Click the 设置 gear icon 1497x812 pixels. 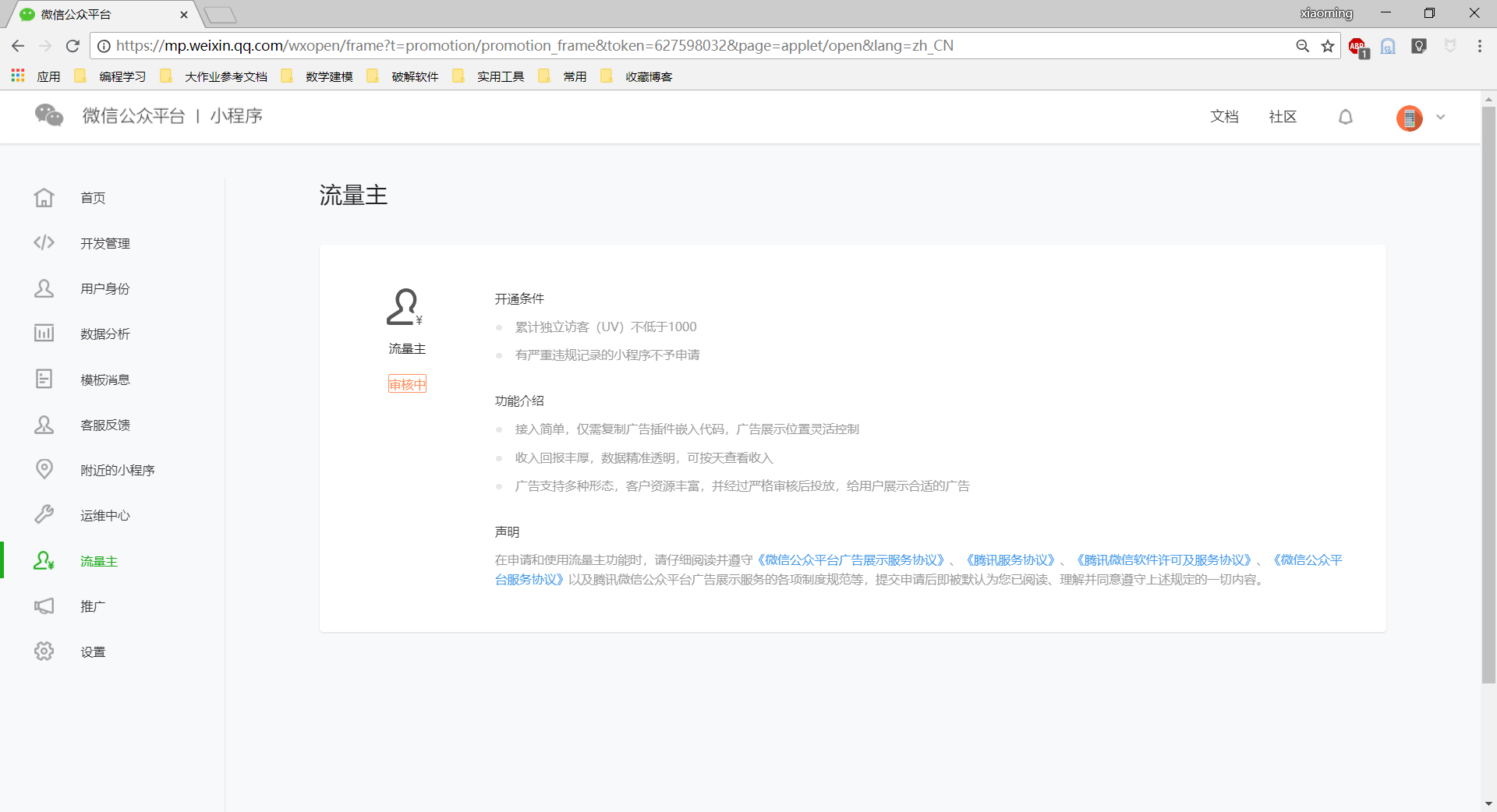coord(44,651)
